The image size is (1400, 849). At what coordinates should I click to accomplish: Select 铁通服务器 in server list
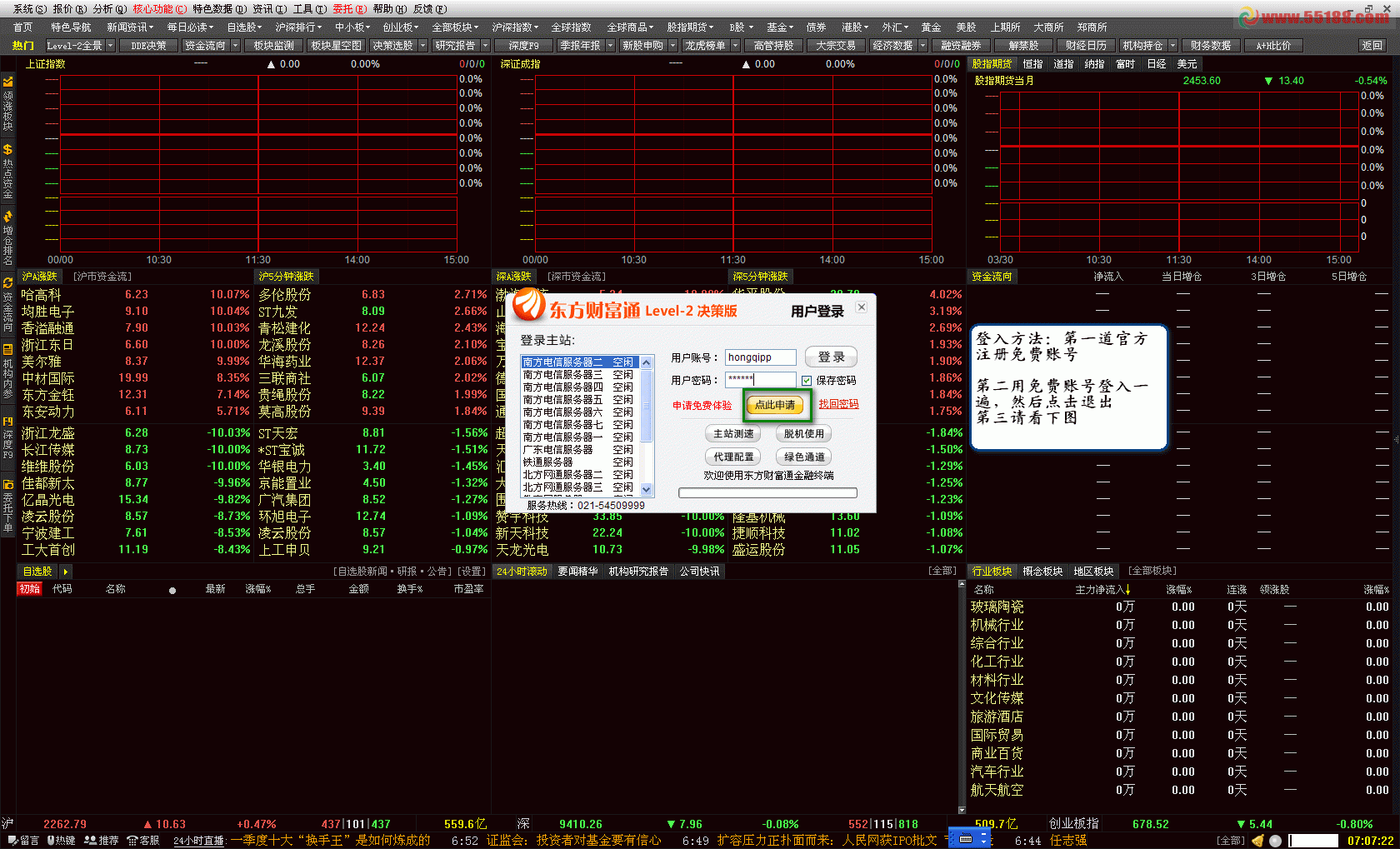pos(578,462)
